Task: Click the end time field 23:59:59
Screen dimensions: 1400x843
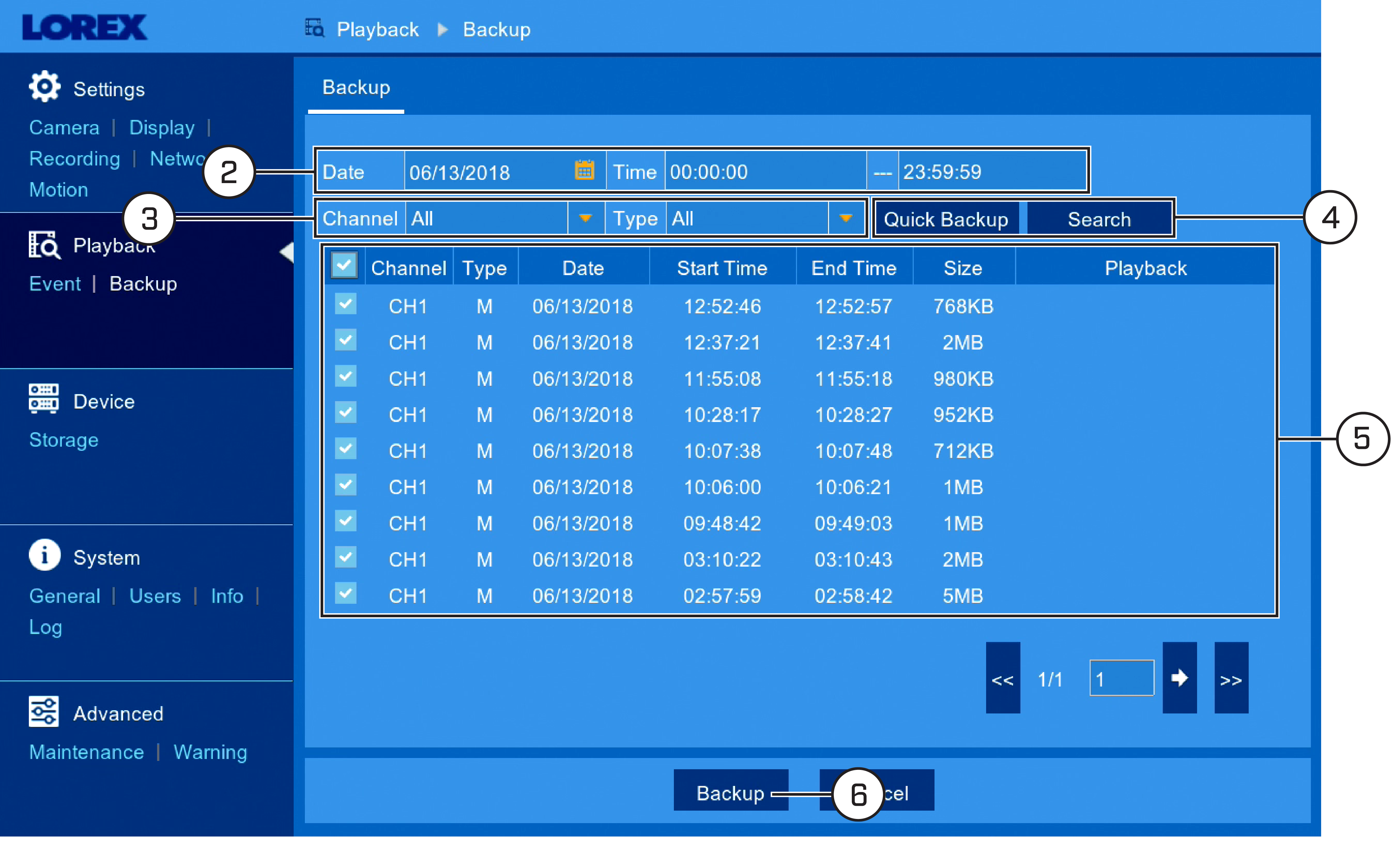Action: pos(992,171)
